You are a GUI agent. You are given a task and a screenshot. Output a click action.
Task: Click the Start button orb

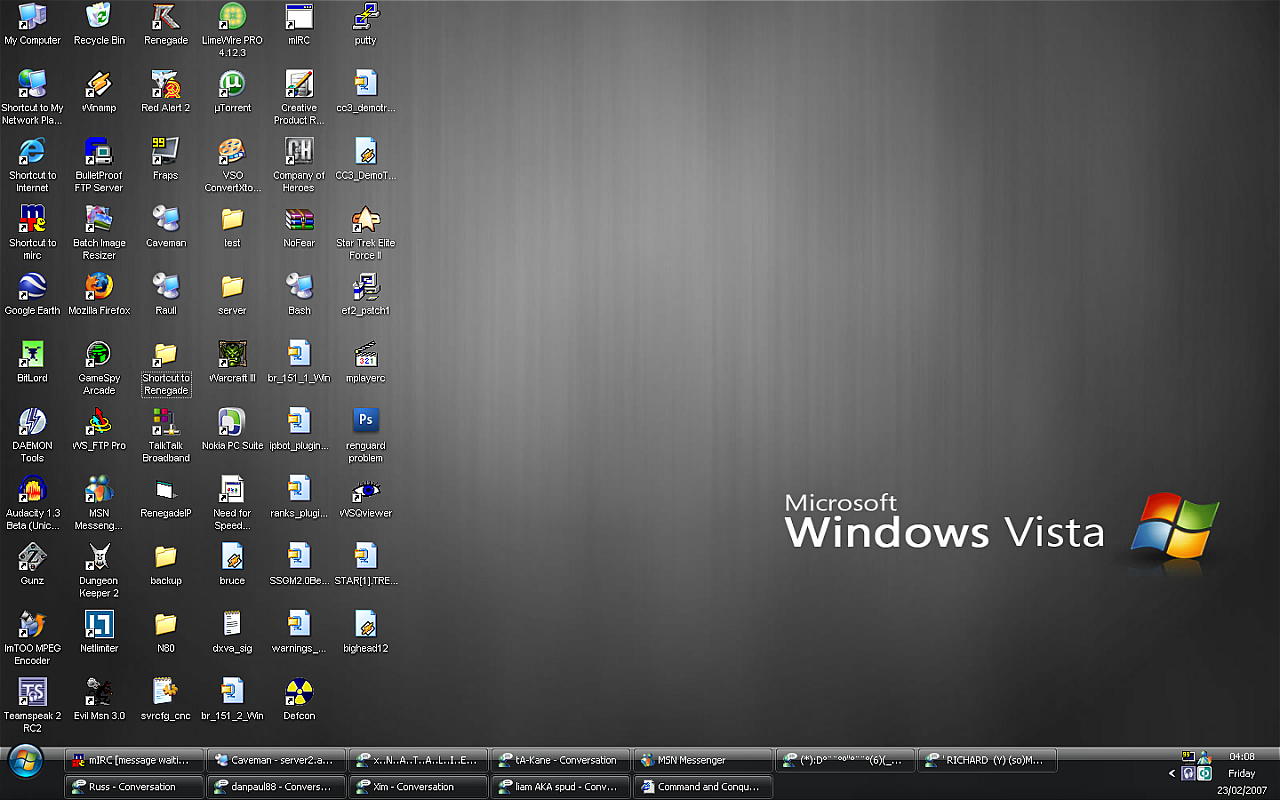(25, 762)
